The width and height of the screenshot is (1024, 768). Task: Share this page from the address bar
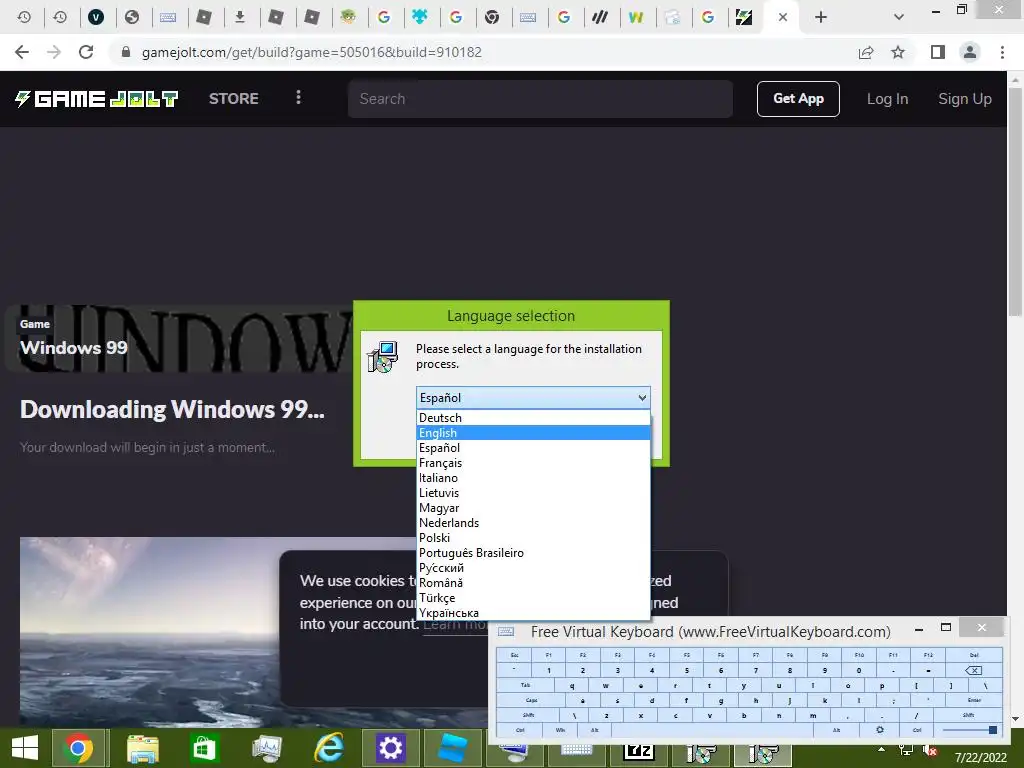click(866, 52)
